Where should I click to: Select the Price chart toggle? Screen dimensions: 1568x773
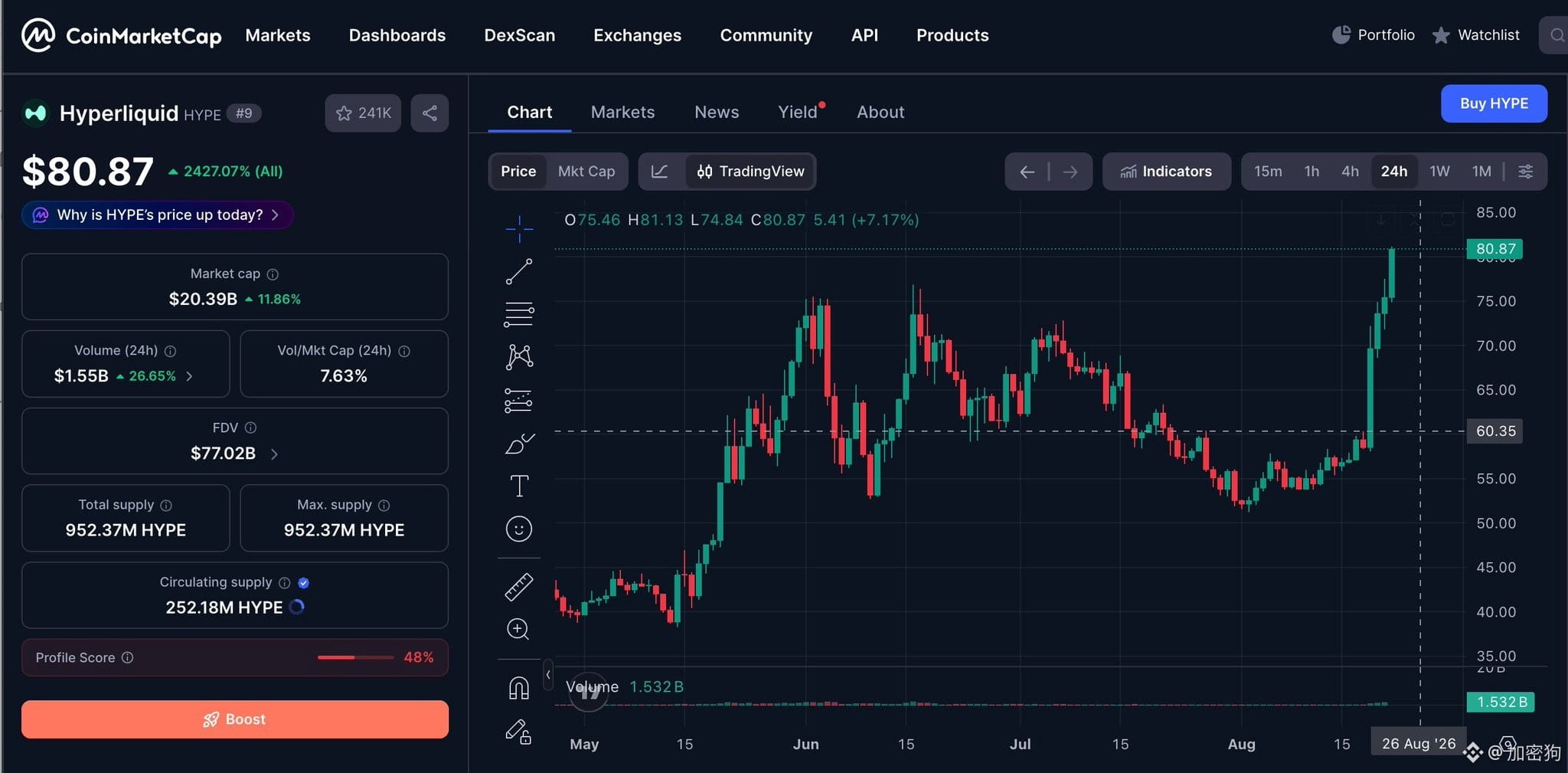518,172
